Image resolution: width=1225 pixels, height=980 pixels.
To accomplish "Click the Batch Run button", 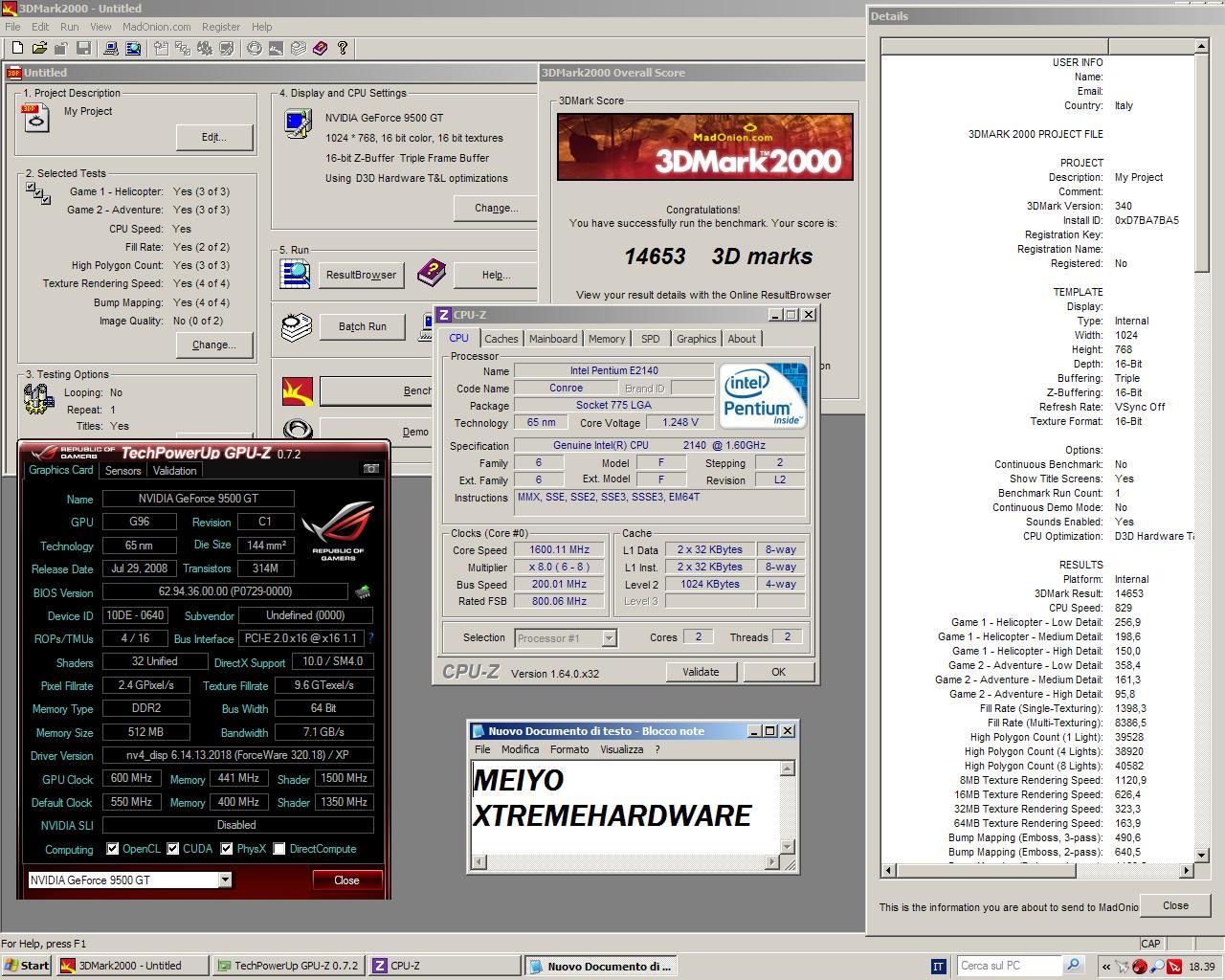I will (363, 326).
